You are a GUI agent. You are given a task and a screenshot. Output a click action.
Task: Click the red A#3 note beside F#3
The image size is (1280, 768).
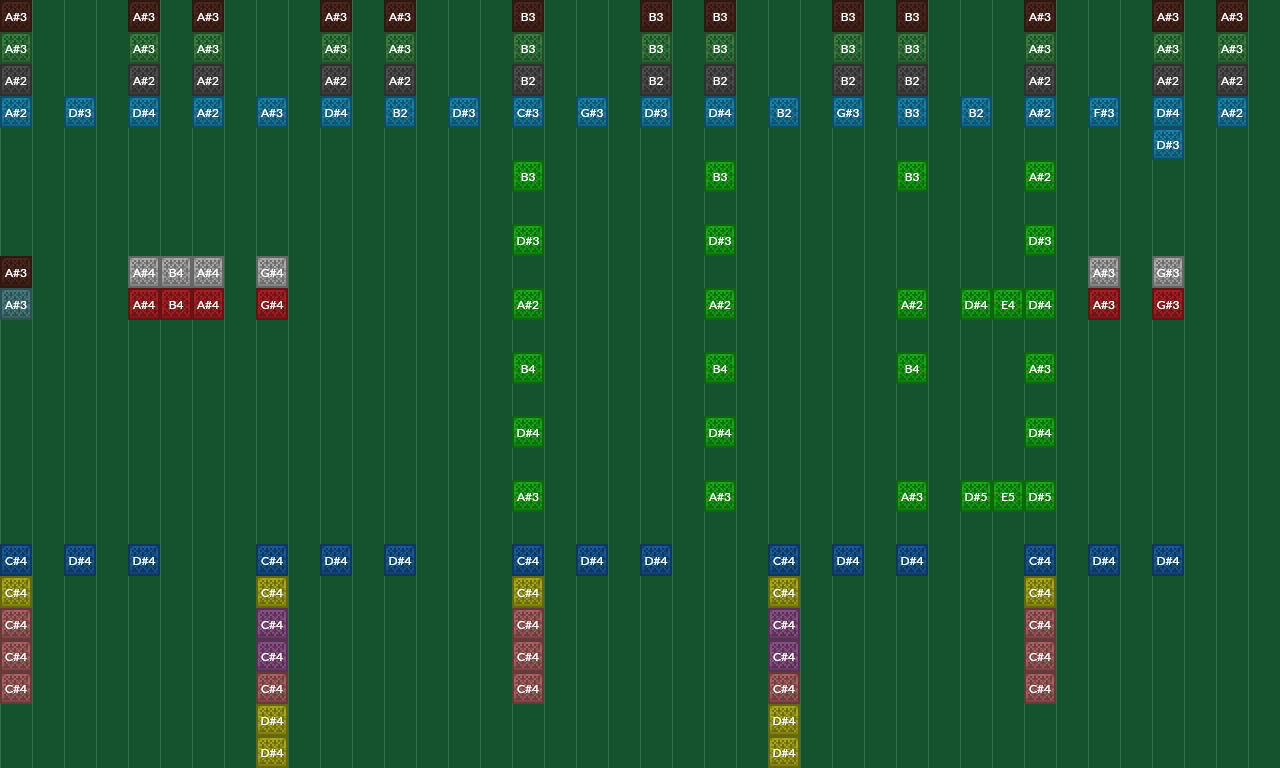coord(1104,304)
